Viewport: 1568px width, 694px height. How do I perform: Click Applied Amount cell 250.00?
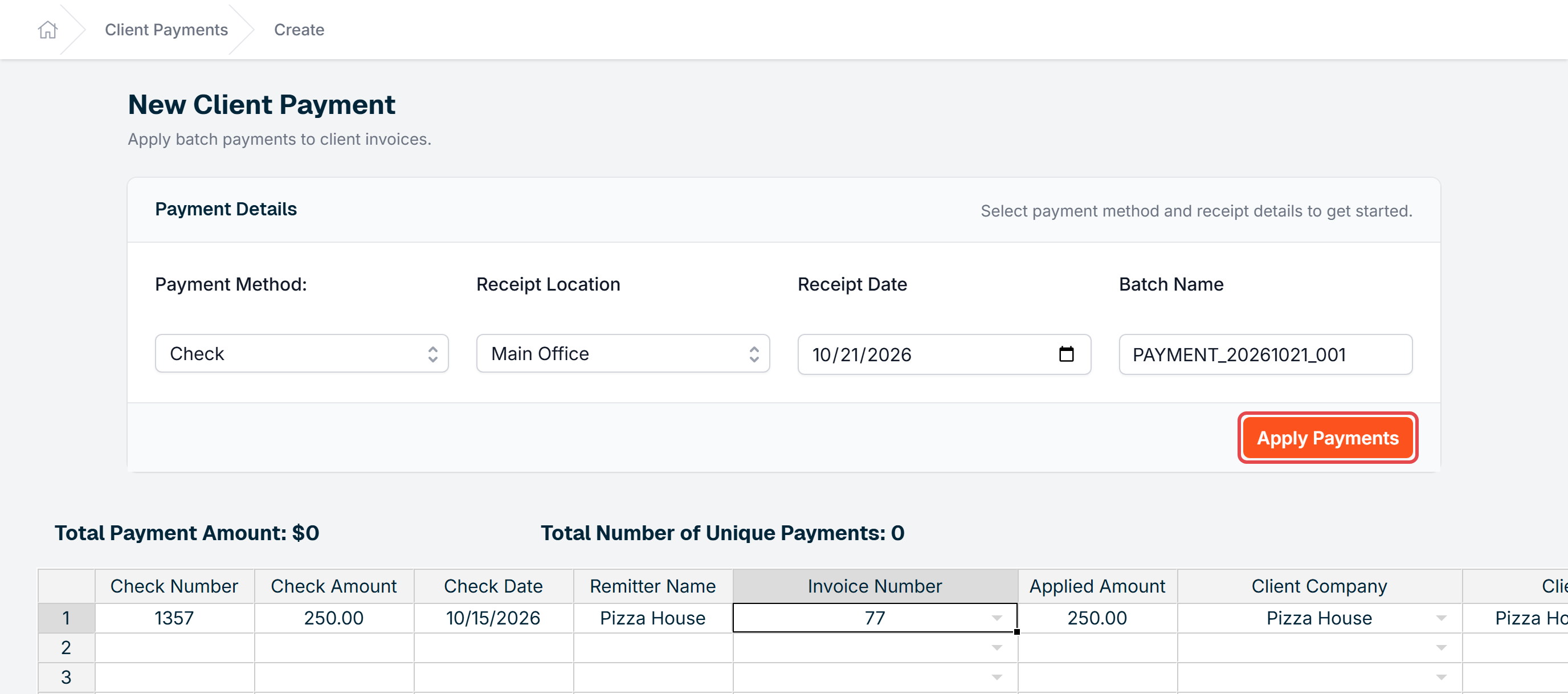[x=1097, y=619]
